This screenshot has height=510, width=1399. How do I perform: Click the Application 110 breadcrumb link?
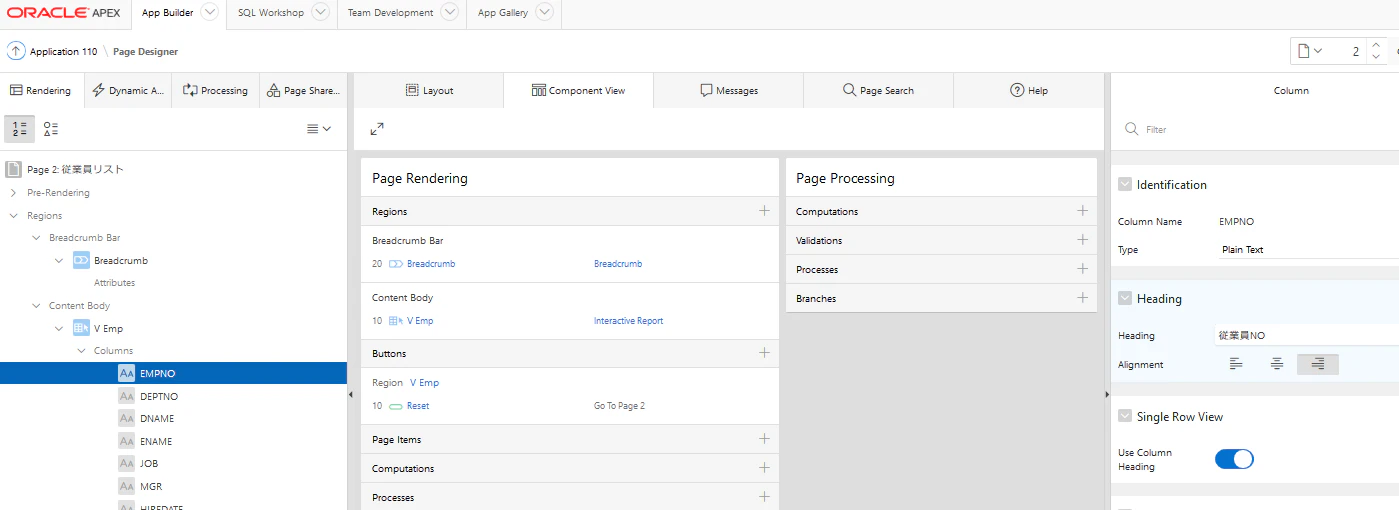[x=64, y=51]
